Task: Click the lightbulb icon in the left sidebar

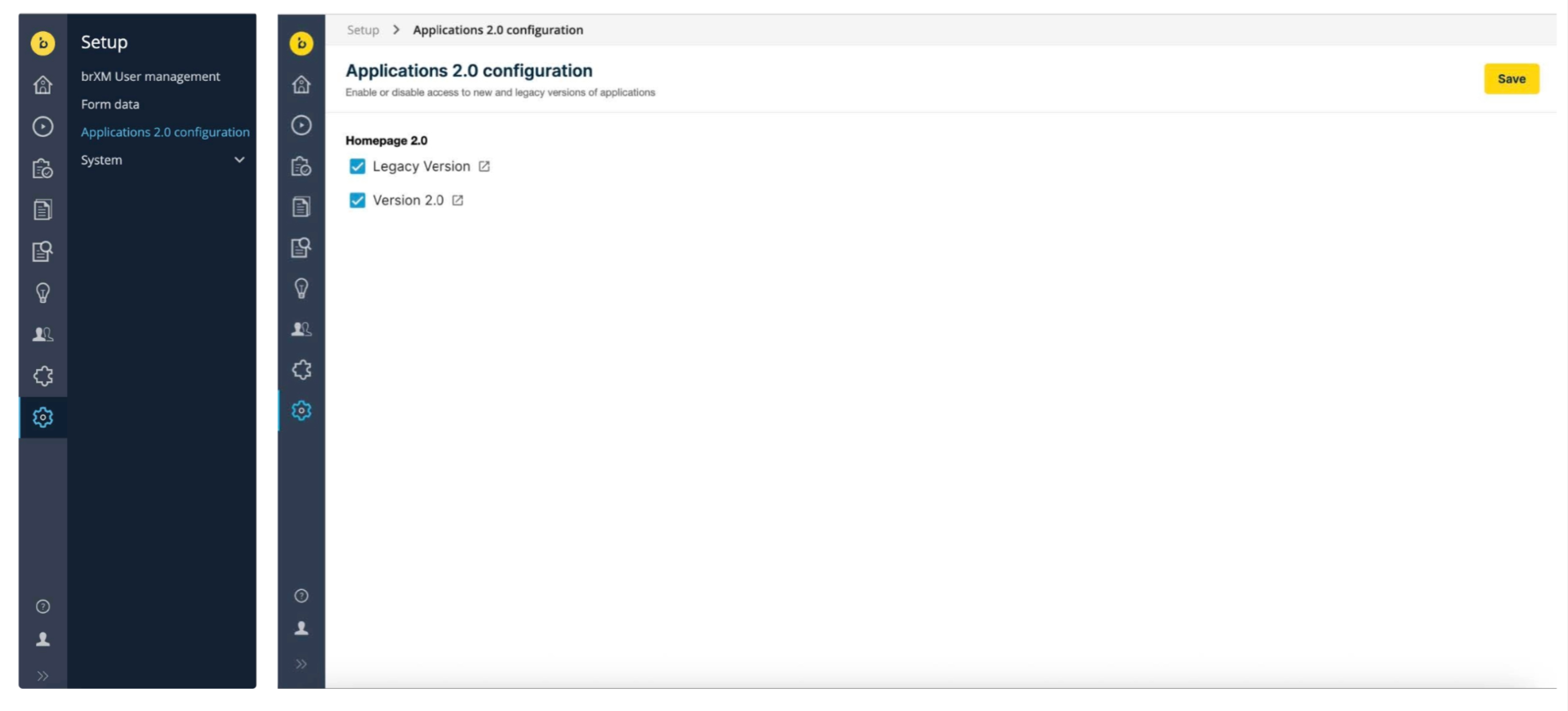Action: [x=42, y=293]
